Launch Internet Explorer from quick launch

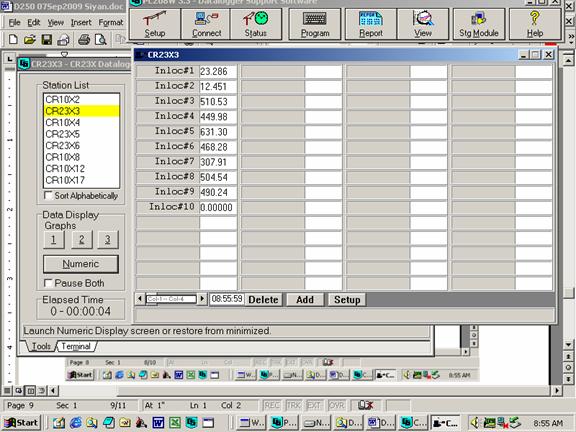(x=76, y=423)
